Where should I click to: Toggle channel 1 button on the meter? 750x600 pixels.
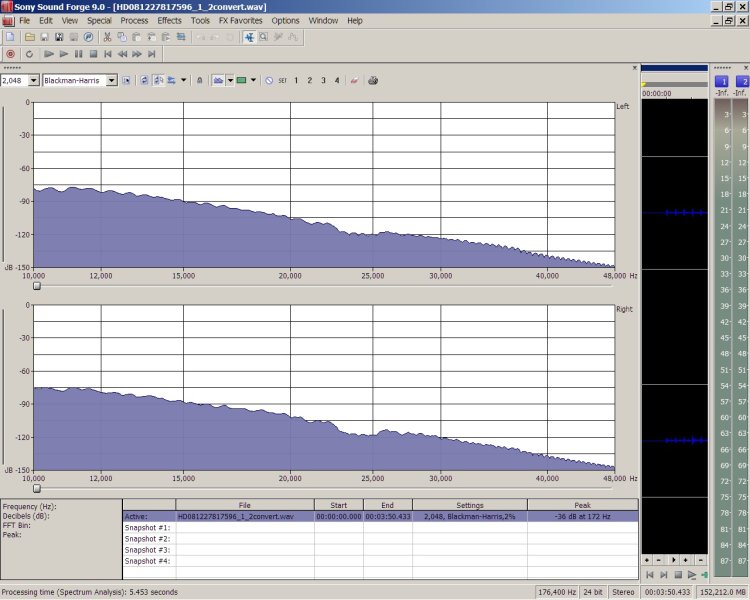[722, 81]
